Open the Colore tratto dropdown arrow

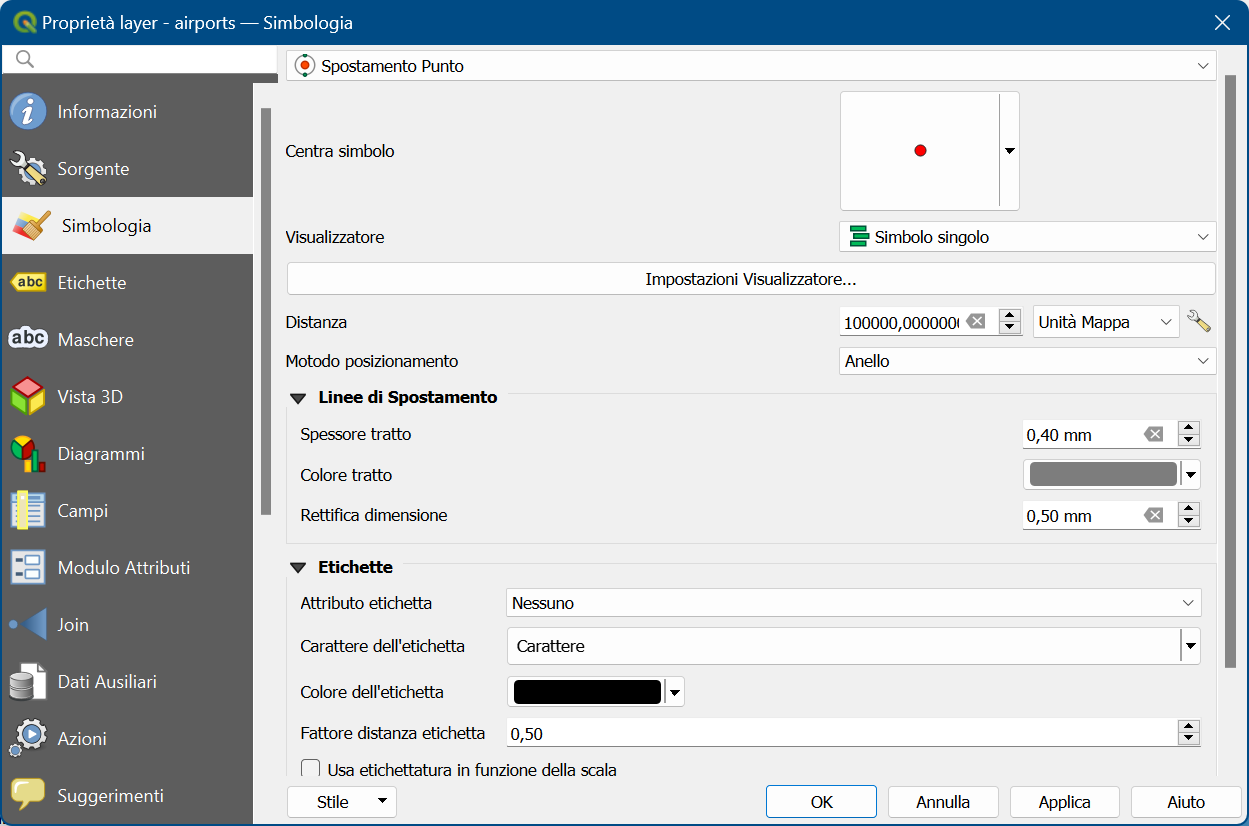(x=1191, y=475)
